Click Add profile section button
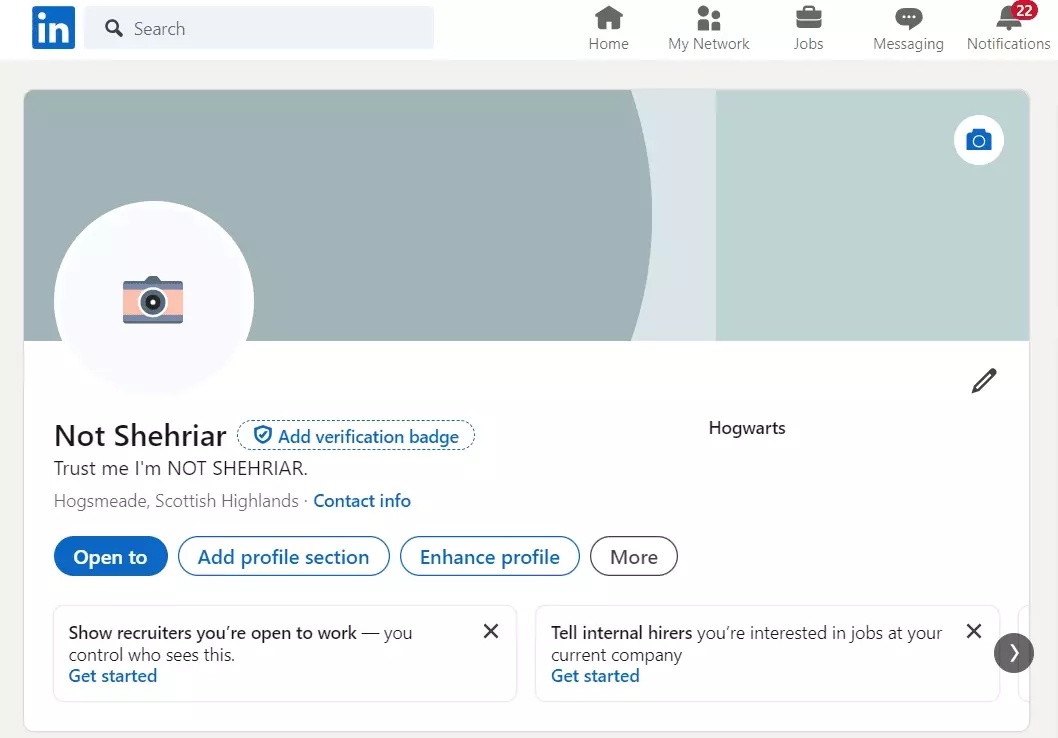Image resolution: width=1058 pixels, height=738 pixels. point(283,557)
